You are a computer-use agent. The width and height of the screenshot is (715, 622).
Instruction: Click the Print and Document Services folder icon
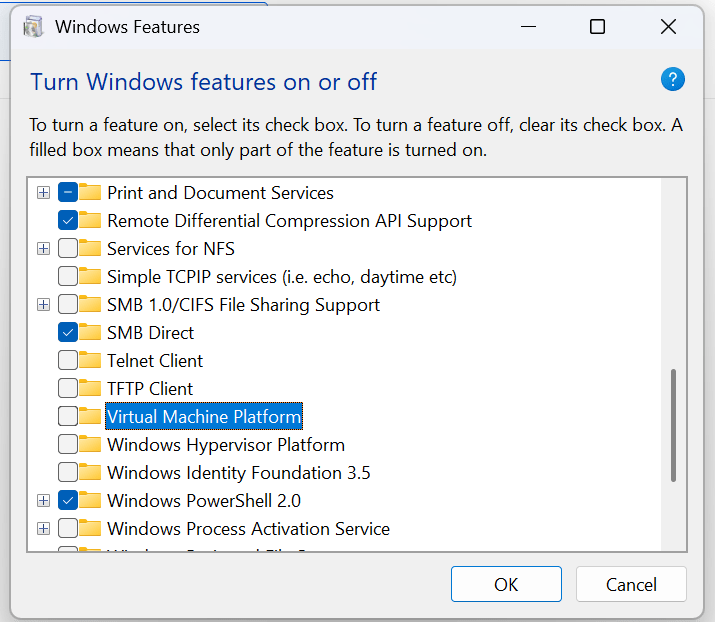(90, 192)
